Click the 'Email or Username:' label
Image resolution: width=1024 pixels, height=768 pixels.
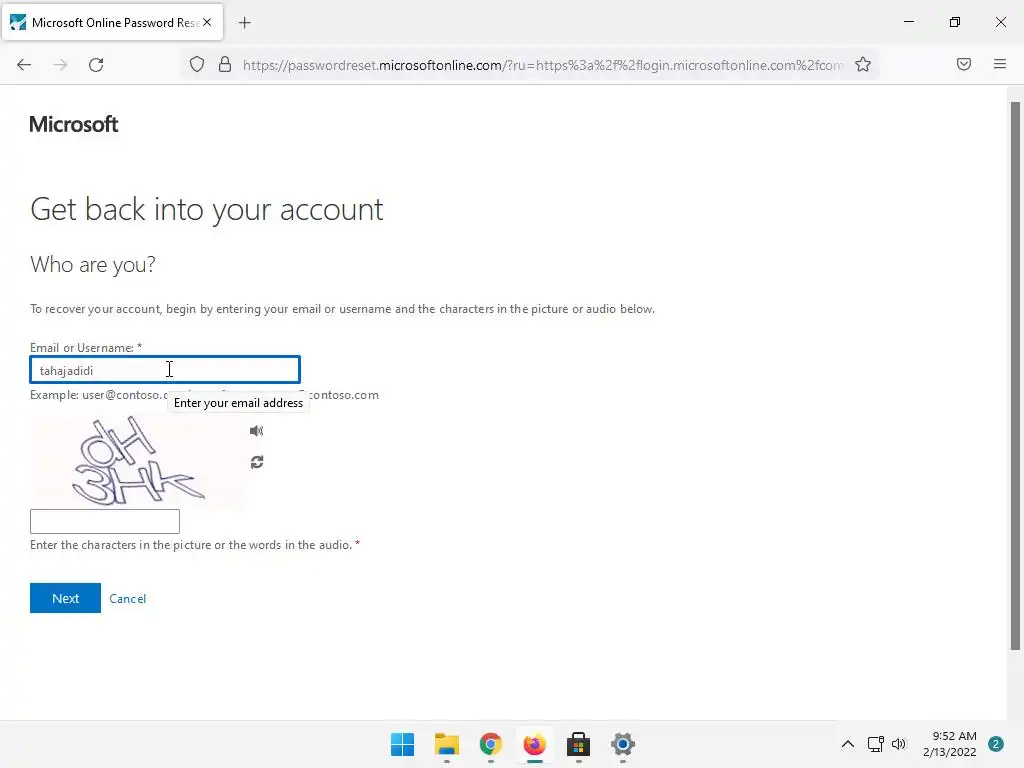86,347
